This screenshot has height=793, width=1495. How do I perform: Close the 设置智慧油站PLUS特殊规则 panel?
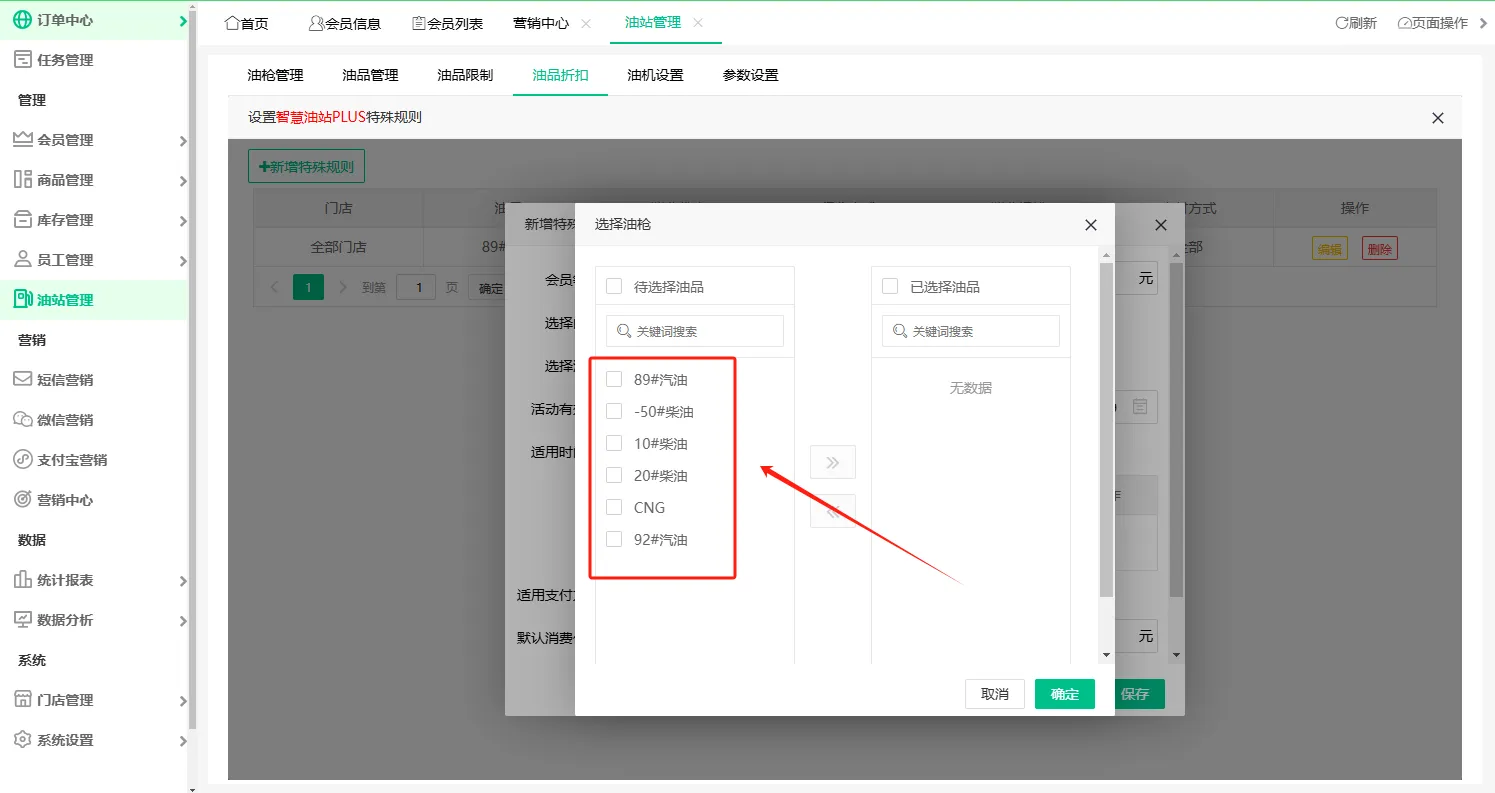(x=1438, y=118)
